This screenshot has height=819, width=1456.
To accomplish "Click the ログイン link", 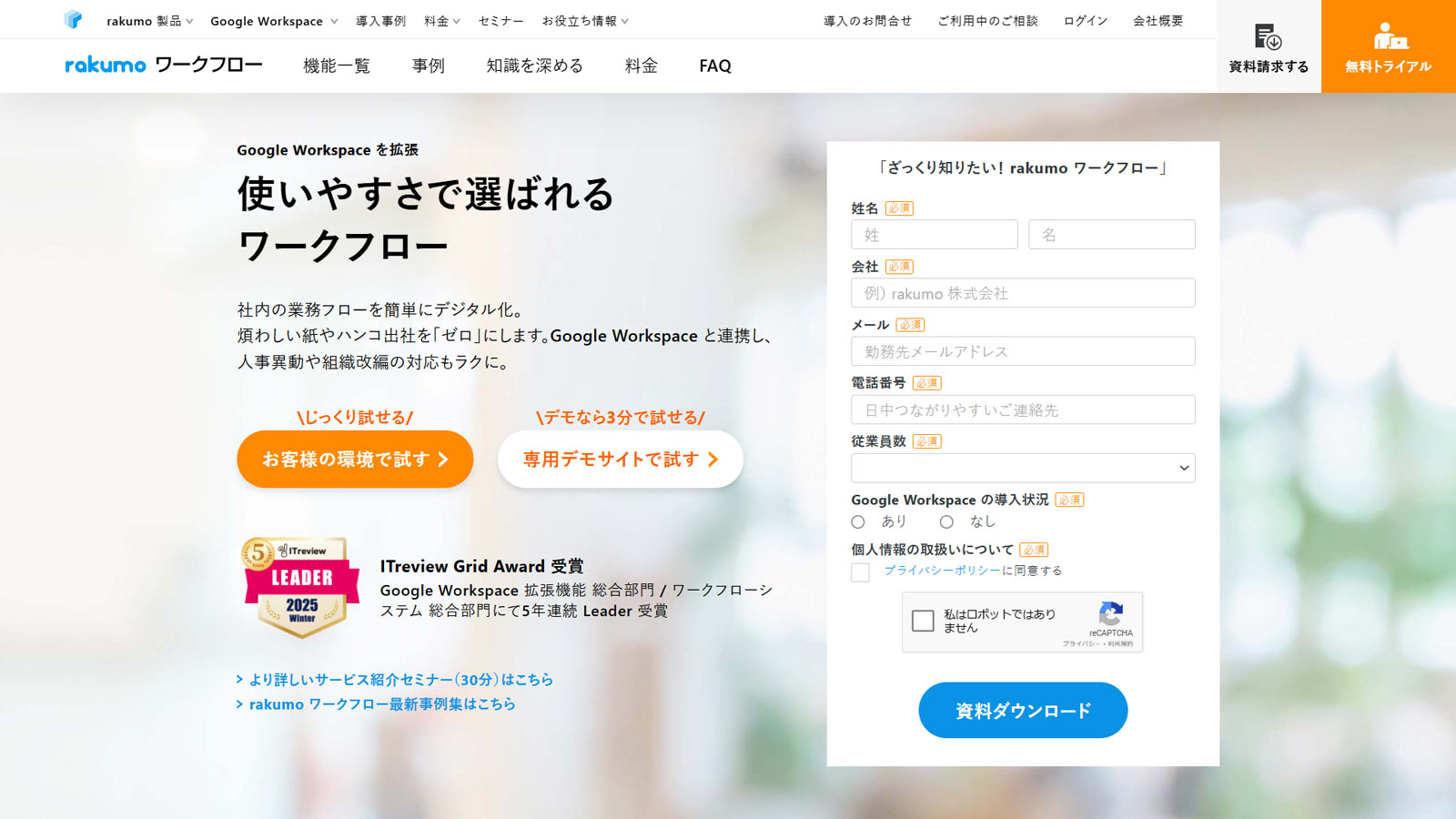I will (1085, 21).
